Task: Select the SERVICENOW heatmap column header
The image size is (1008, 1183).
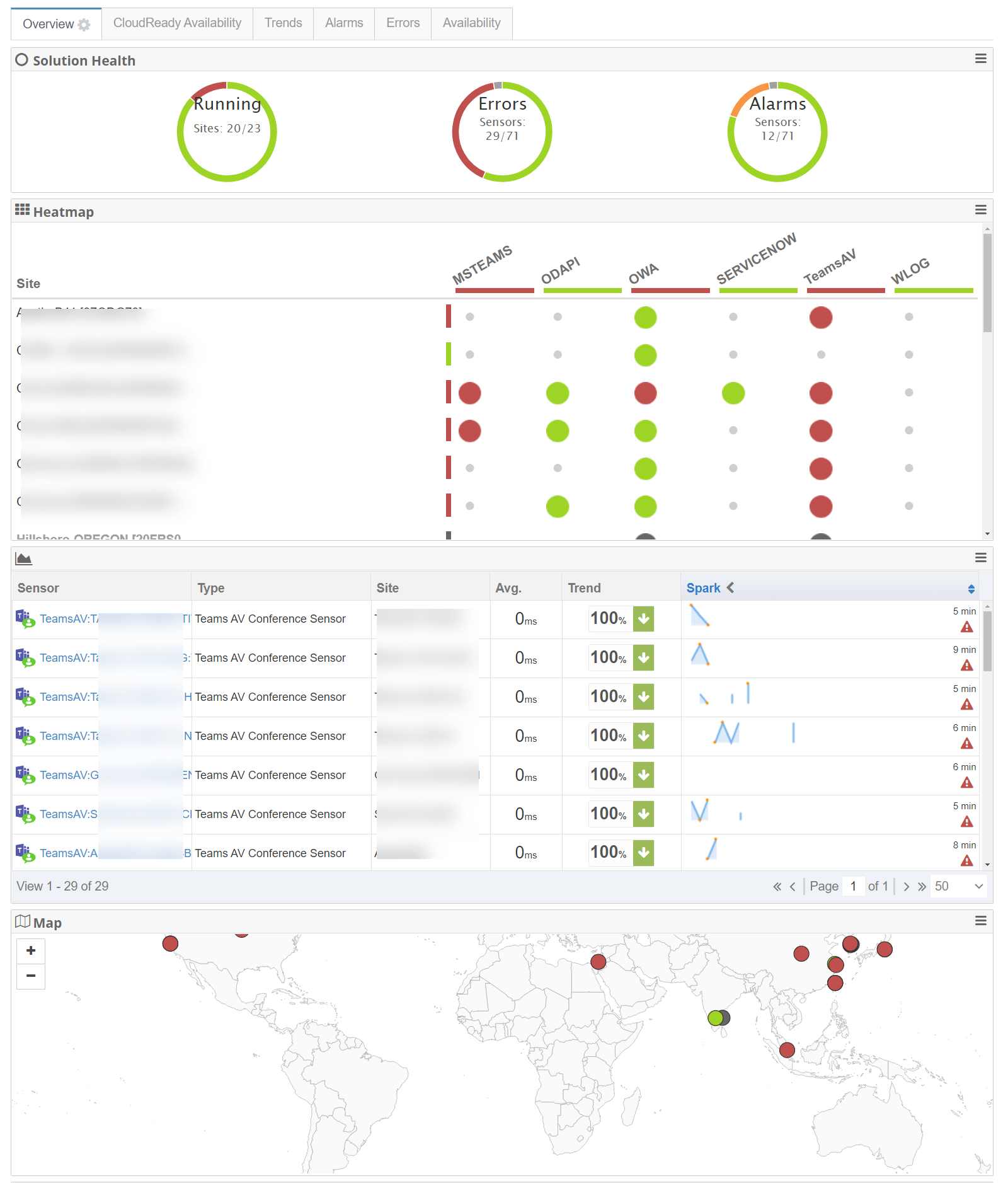Action: coord(756,258)
